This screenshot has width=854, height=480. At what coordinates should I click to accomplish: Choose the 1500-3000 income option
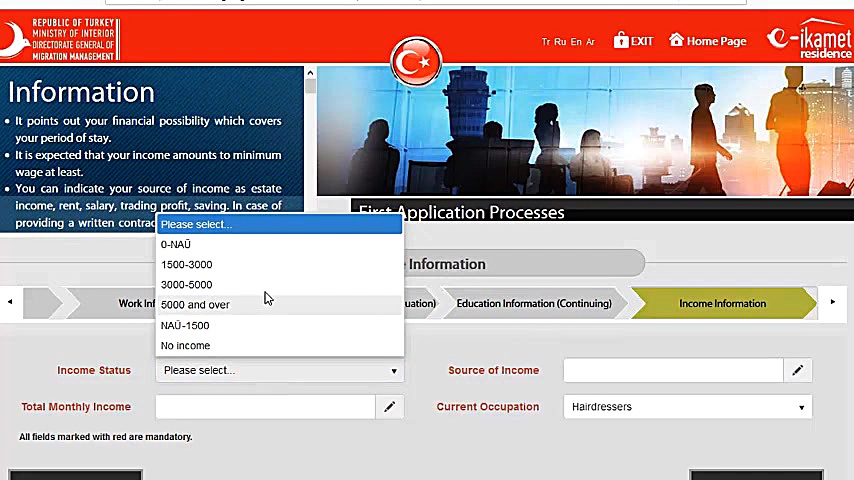coord(279,265)
